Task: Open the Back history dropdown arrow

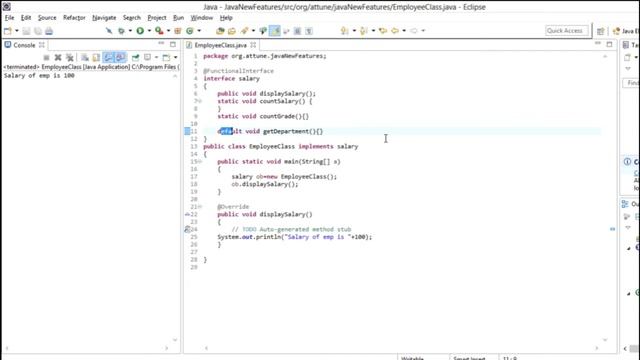Action: click(x=404, y=31)
